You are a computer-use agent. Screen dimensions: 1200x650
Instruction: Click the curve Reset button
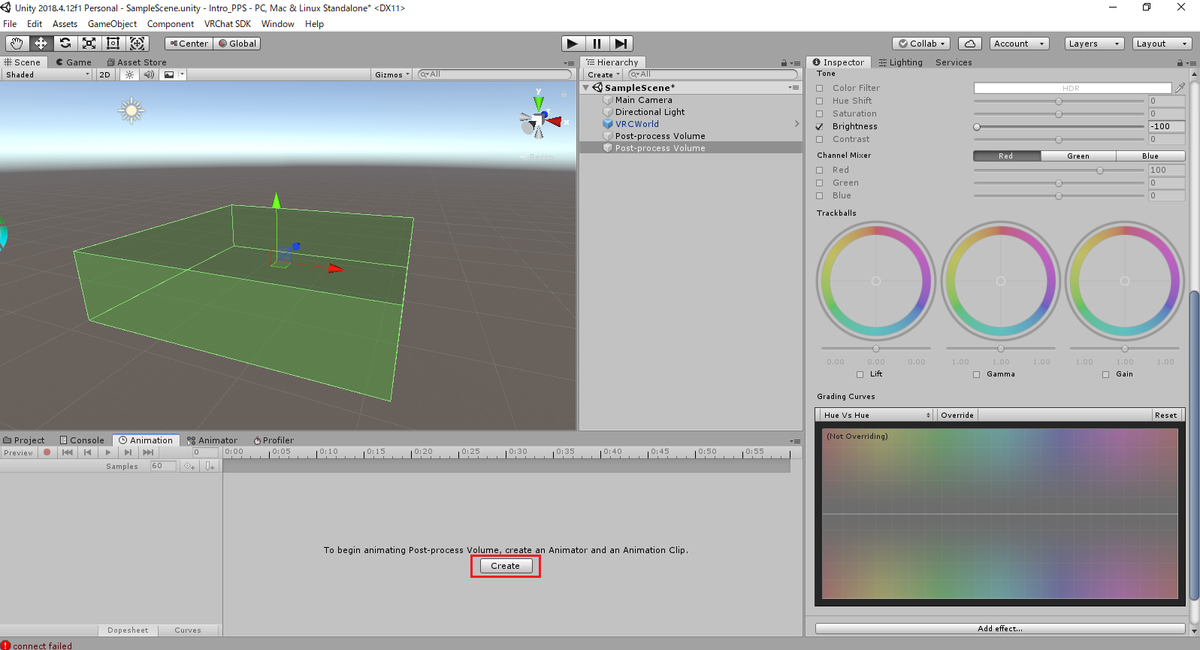pyautogui.click(x=1166, y=415)
